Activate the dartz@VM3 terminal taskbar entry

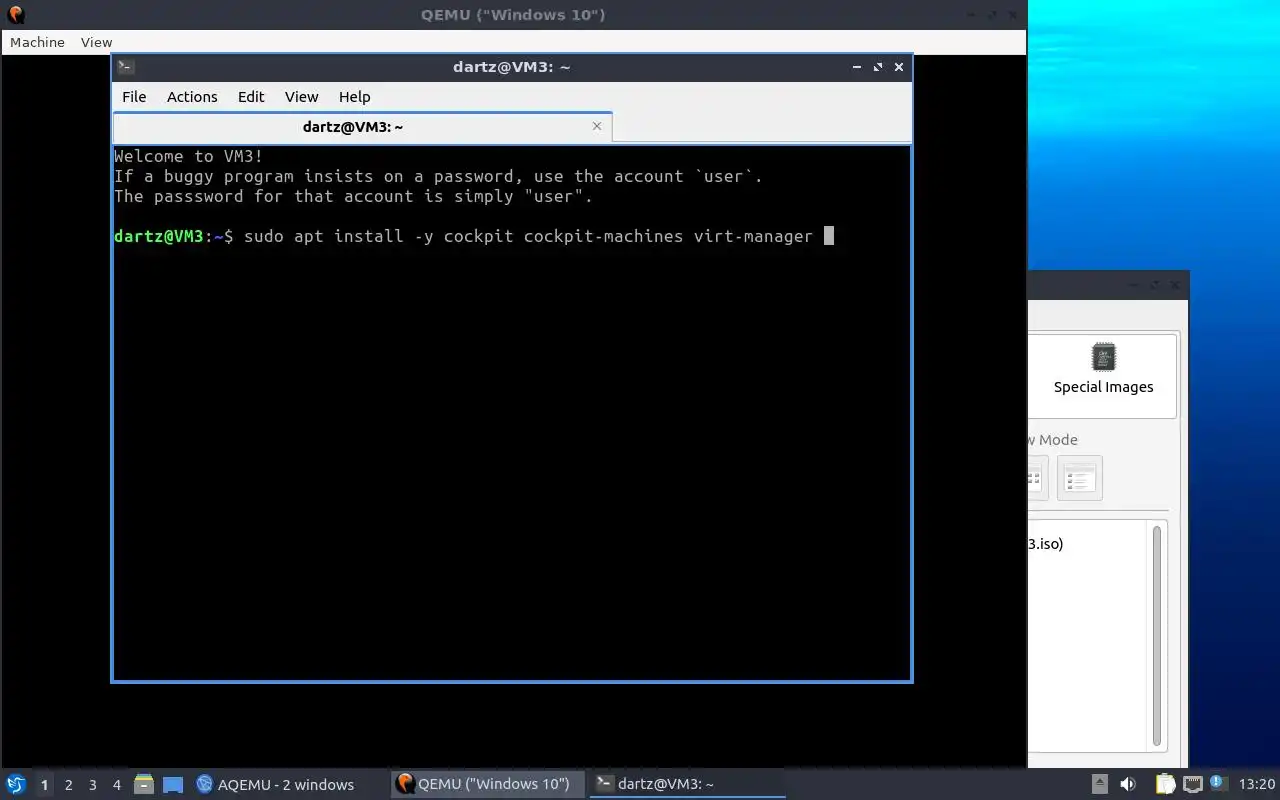pyautogui.click(x=688, y=784)
